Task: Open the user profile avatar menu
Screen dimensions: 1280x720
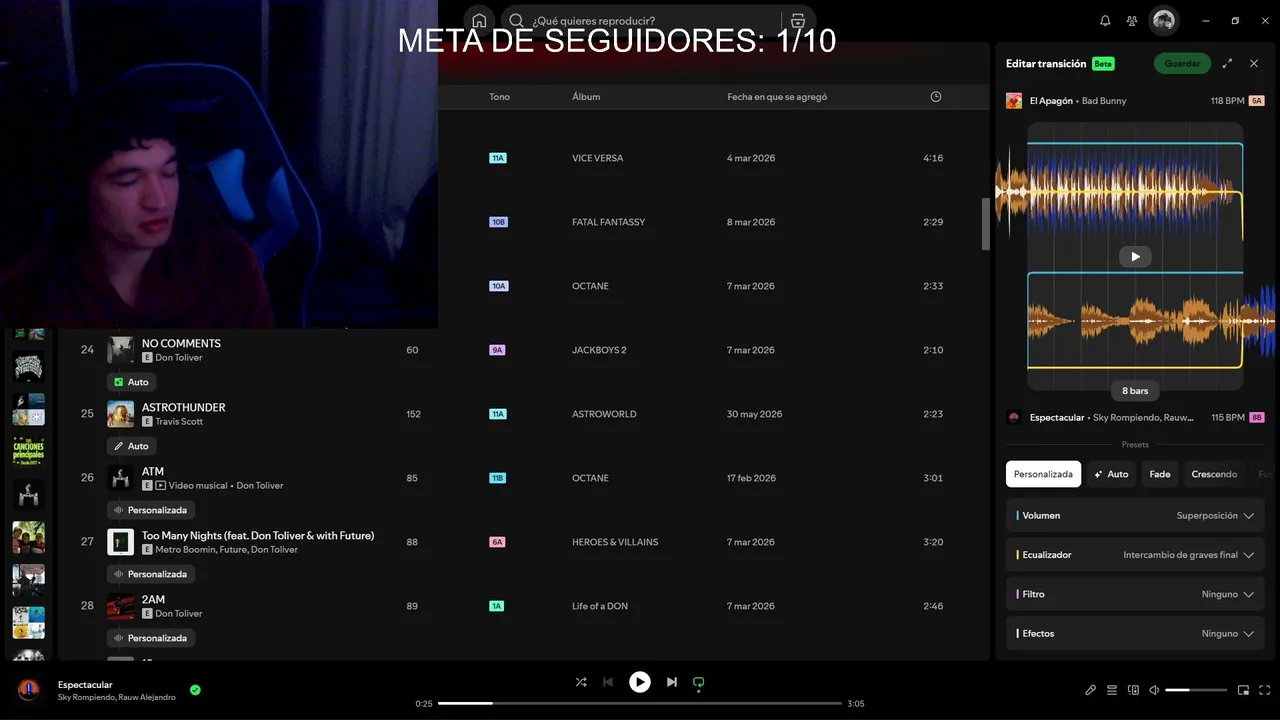Action: [1163, 20]
